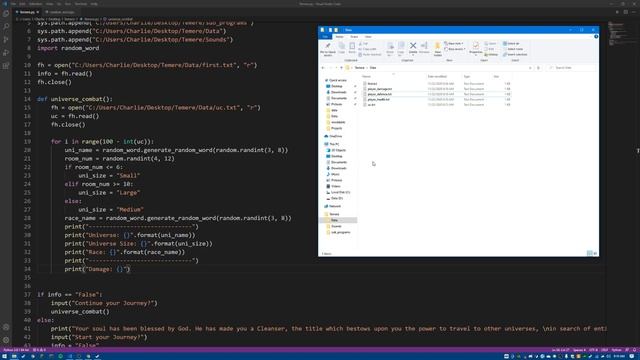Open the VS Code Search icon in activity bar
Image resolution: width=640 pixels, height=360 pixels.
click(6, 27)
